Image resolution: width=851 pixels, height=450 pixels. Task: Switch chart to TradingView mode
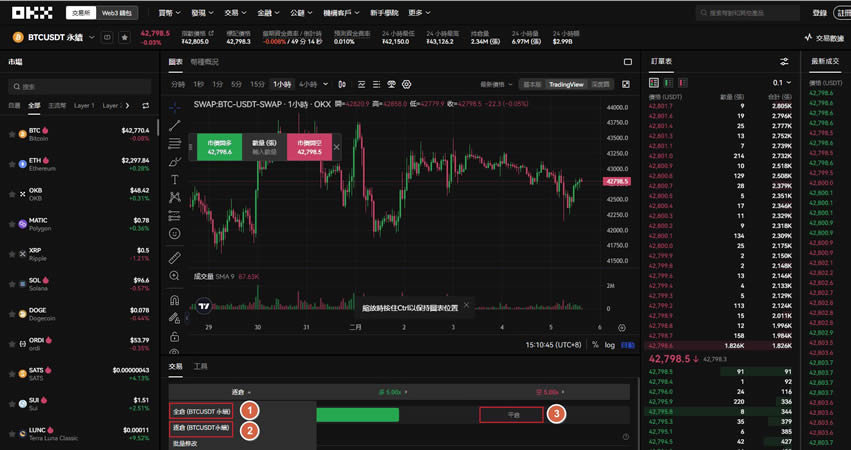566,85
